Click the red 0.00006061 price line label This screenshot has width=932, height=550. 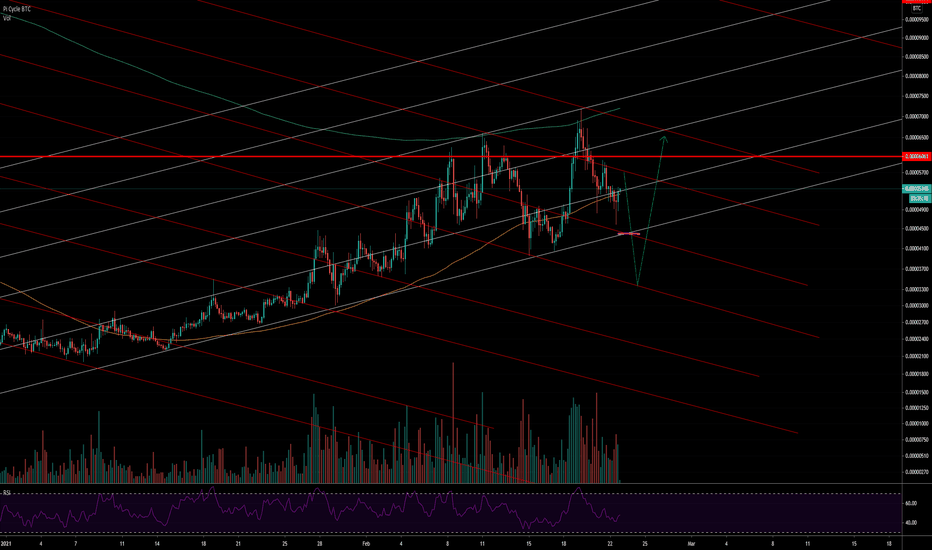916,157
